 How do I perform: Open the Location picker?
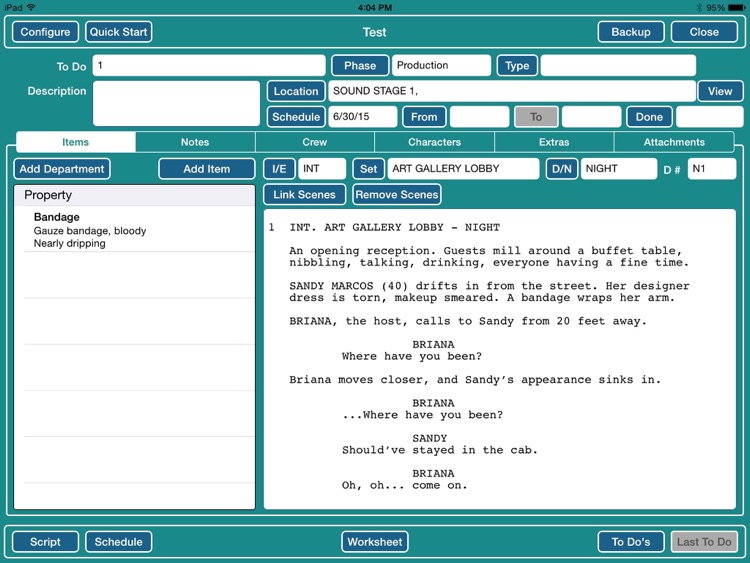[296, 91]
